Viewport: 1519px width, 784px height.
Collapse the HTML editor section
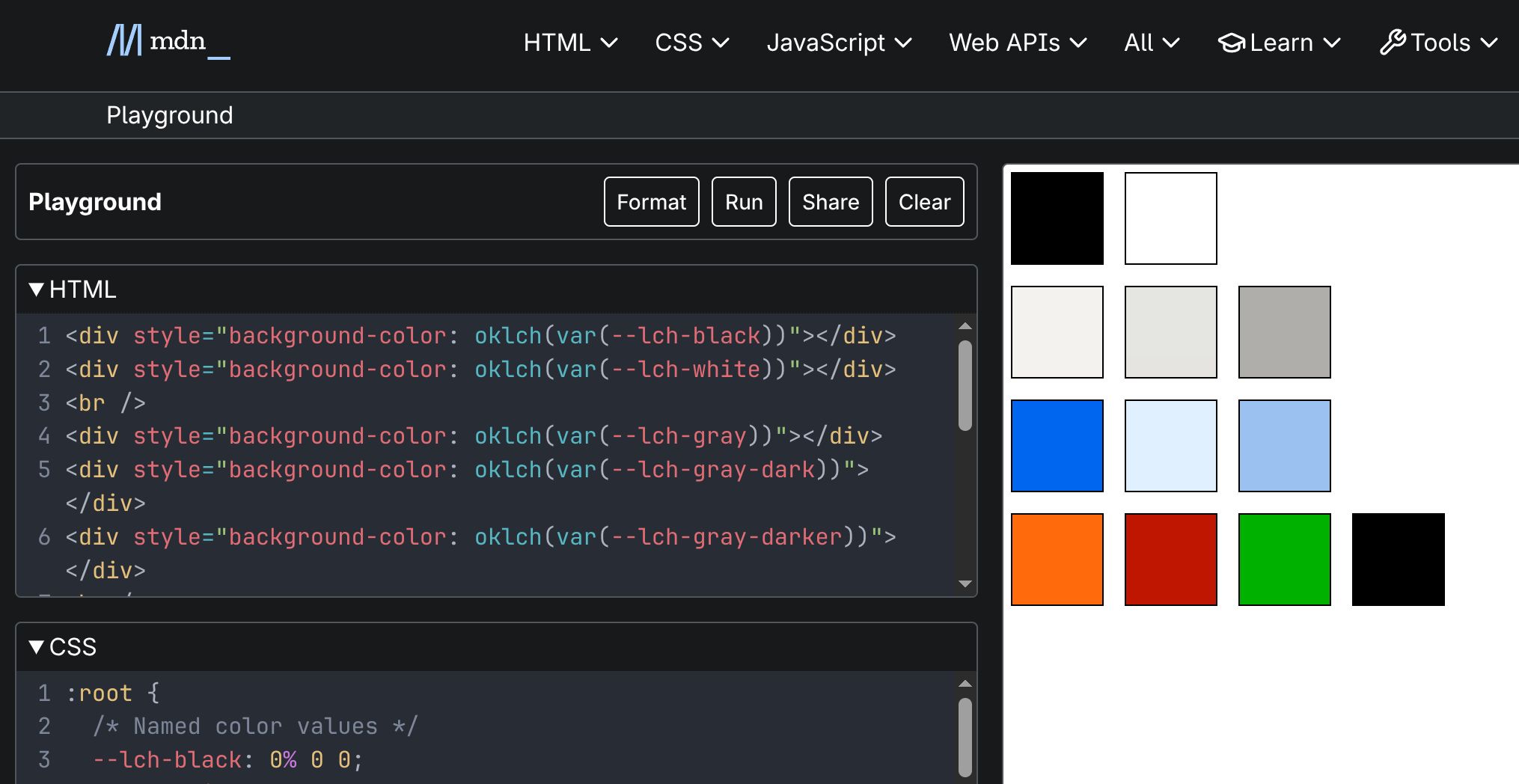36,290
